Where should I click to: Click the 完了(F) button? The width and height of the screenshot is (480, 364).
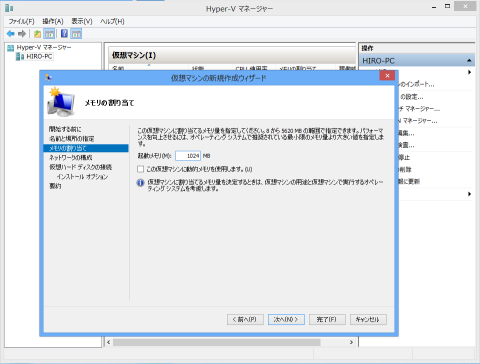(x=327, y=319)
